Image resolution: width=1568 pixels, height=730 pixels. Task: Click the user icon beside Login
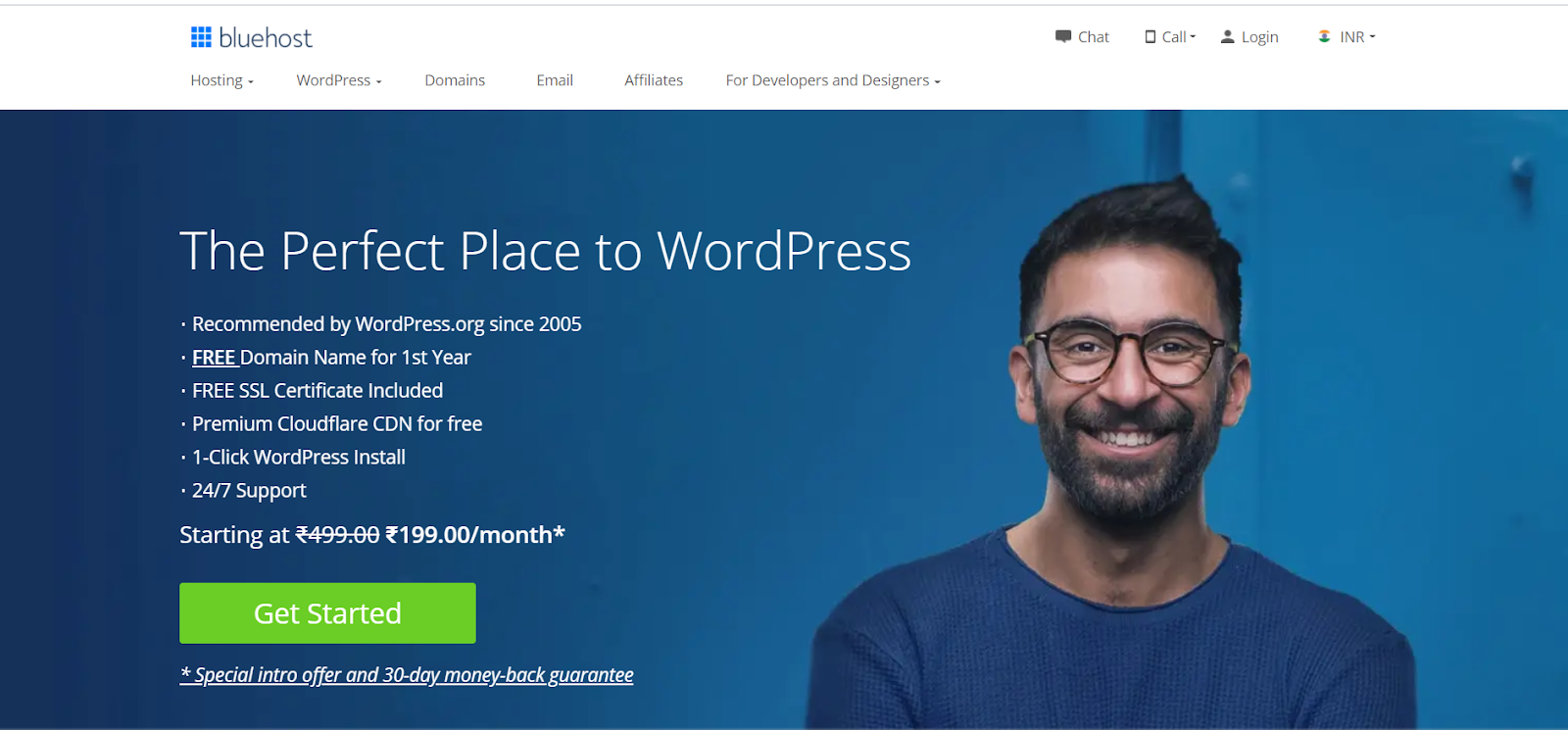tap(1227, 37)
